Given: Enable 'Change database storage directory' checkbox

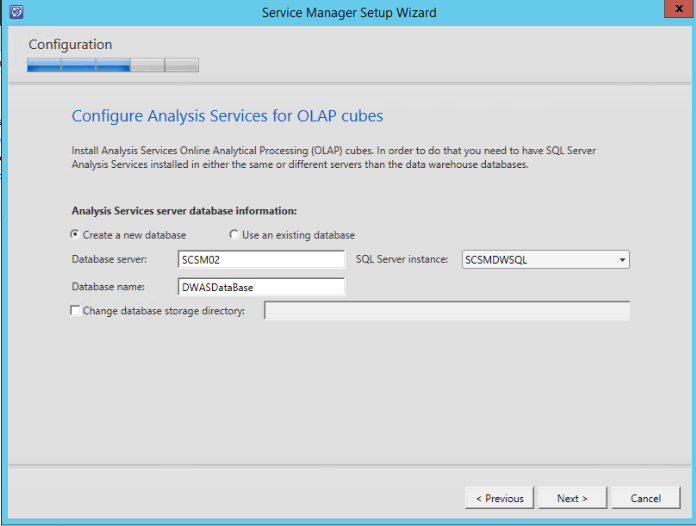Looking at the screenshot, I should pos(76,311).
